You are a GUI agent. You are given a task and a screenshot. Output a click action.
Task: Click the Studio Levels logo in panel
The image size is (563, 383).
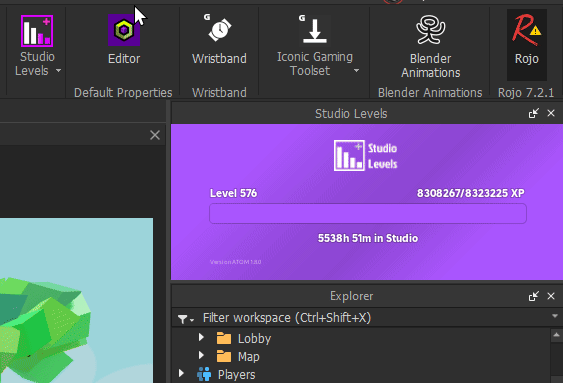point(366,156)
